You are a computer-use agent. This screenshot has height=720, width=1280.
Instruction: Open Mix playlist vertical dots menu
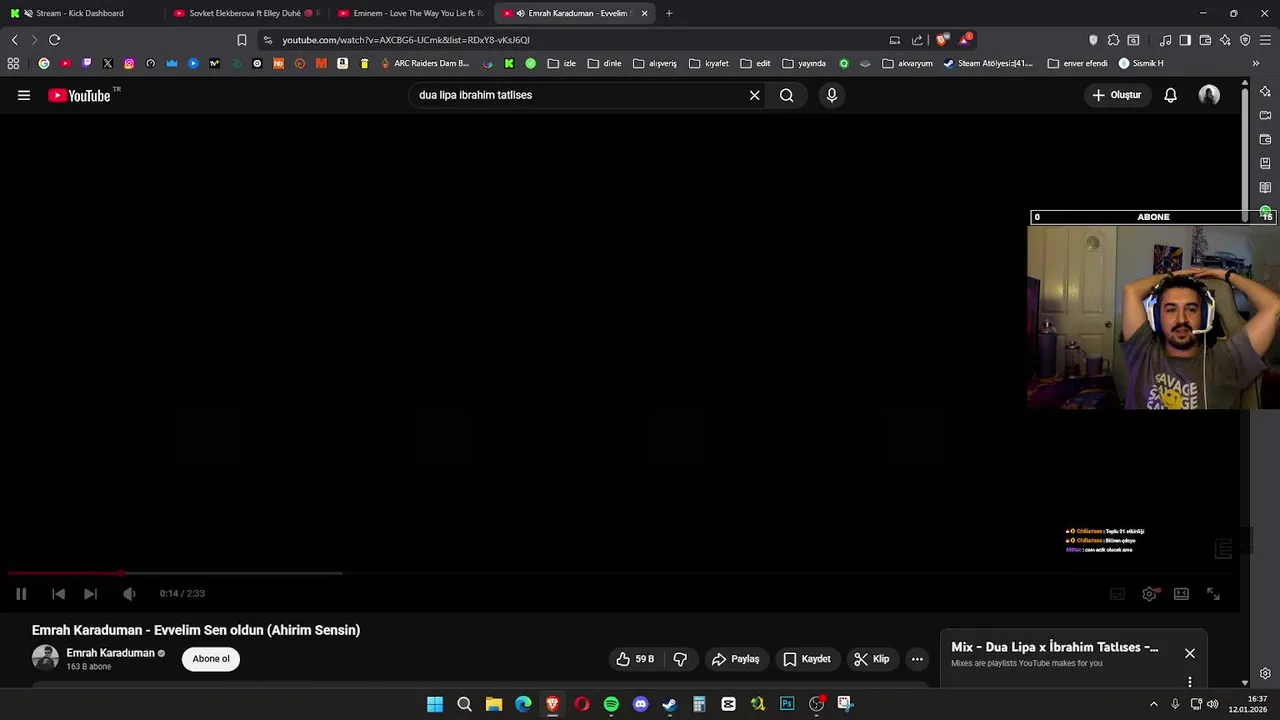tap(1190, 682)
